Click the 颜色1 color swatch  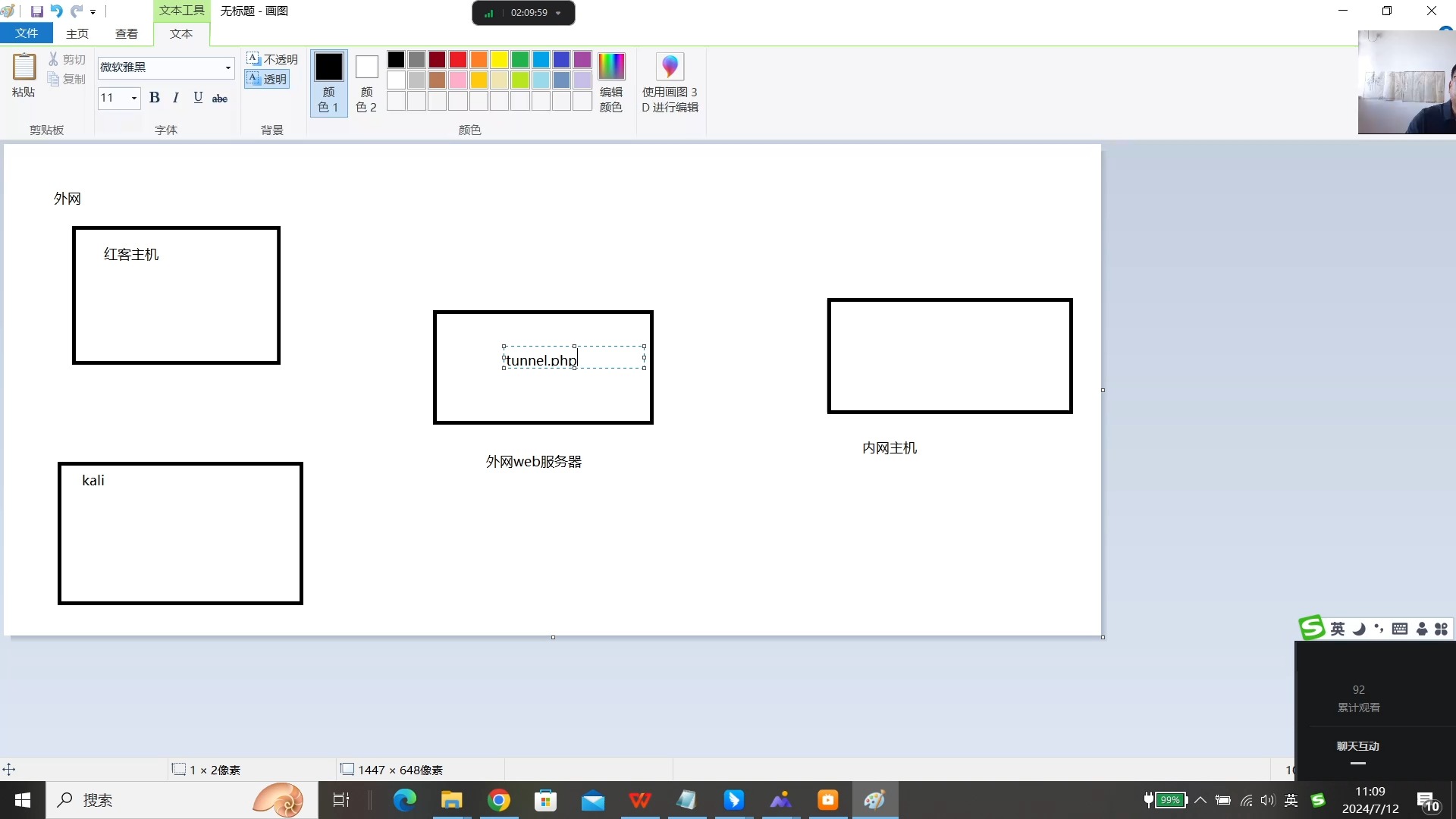[x=330, y=65]
